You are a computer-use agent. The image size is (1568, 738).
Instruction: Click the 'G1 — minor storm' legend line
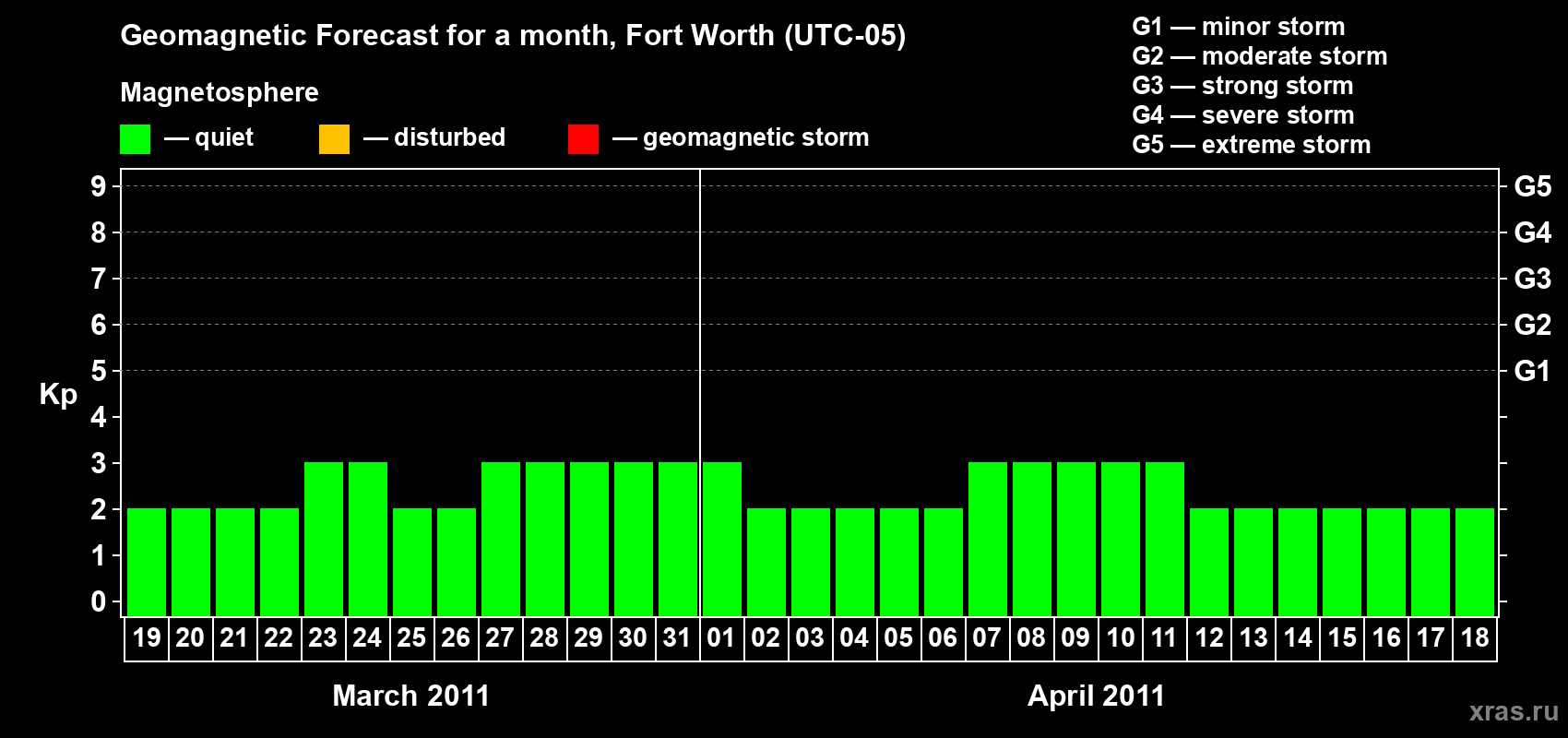pos(1238,27)
